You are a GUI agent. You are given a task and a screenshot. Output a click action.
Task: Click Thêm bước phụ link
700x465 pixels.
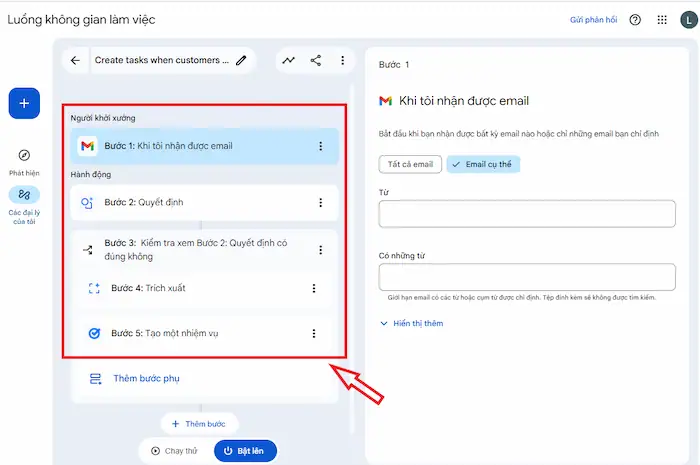[146, 379]
